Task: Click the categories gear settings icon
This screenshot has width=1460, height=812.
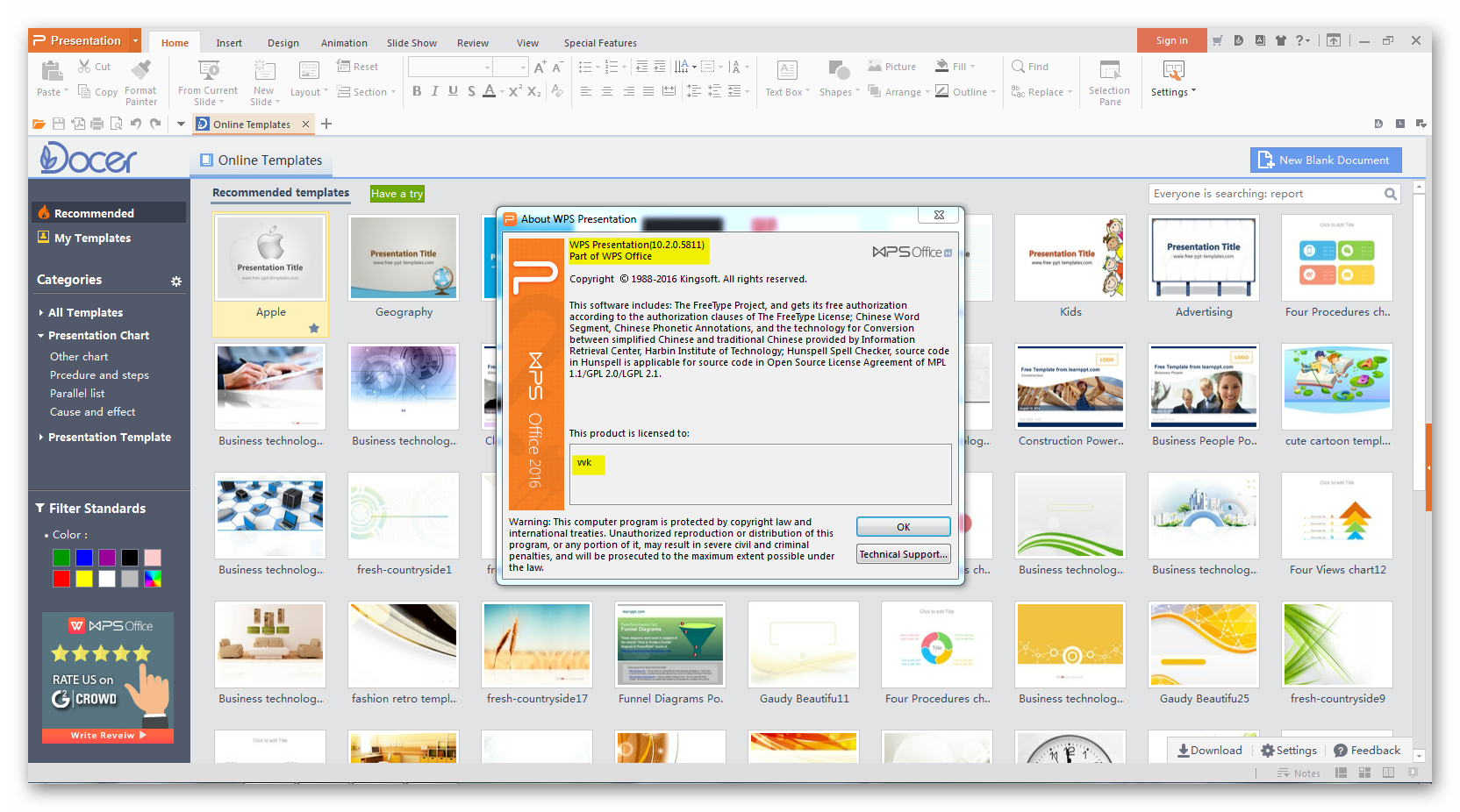Action: pyautogui.click(x=176, y=281)
